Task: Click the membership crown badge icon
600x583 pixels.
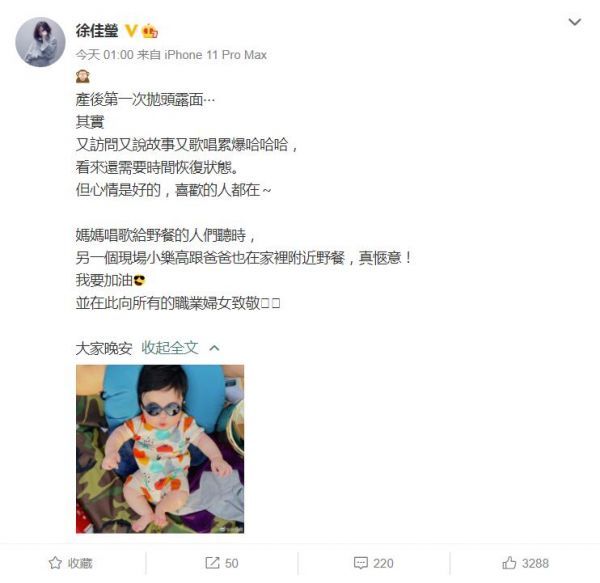Action: [150, 31]
